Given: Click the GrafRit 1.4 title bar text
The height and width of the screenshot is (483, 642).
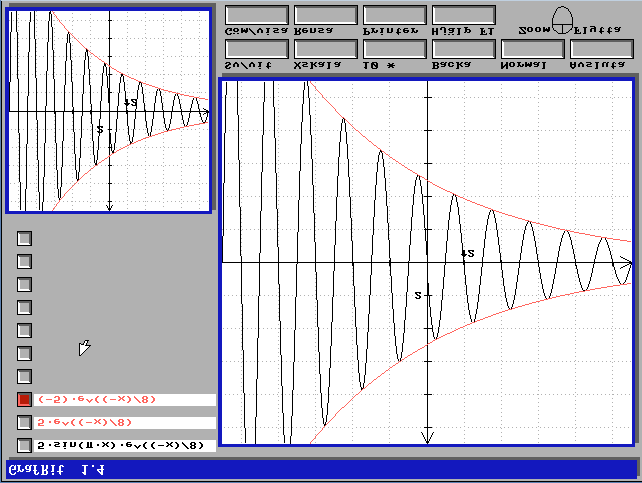Looking at the screenshot, I should pos(57,470).
